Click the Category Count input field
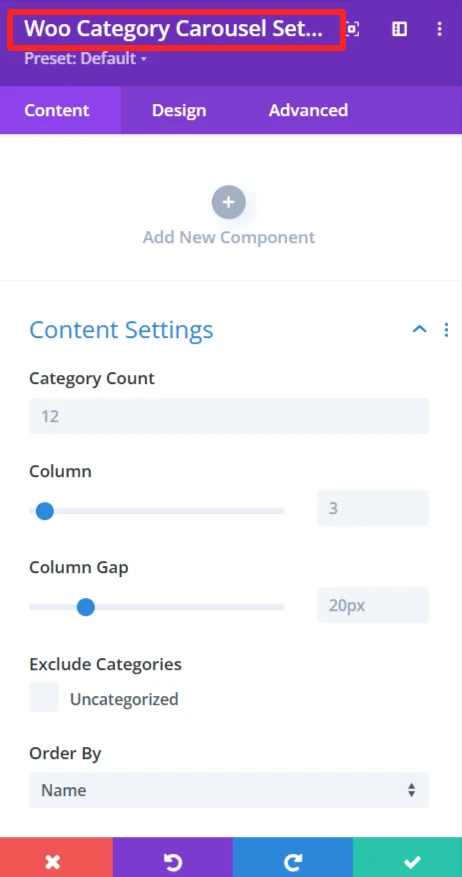 point(229,416)
